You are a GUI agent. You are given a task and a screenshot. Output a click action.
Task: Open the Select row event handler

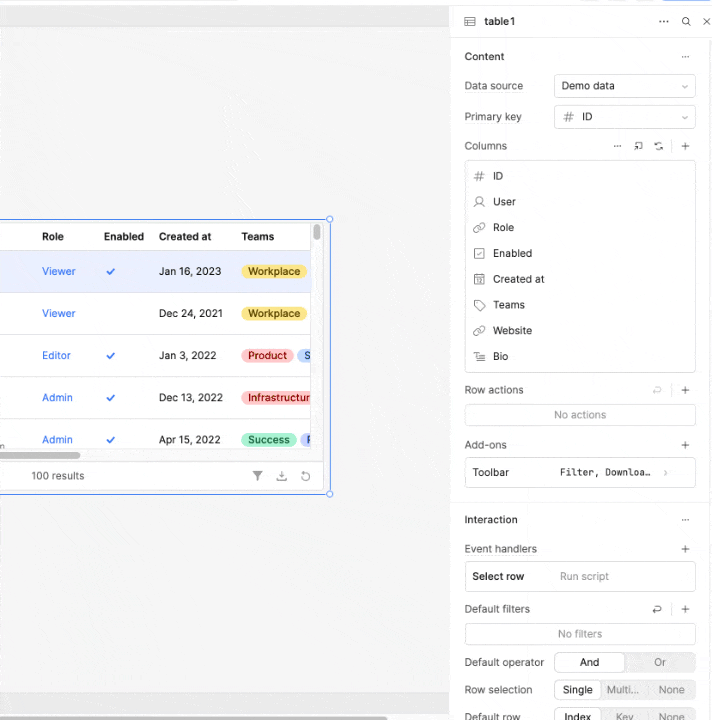[x=580, y=577]
